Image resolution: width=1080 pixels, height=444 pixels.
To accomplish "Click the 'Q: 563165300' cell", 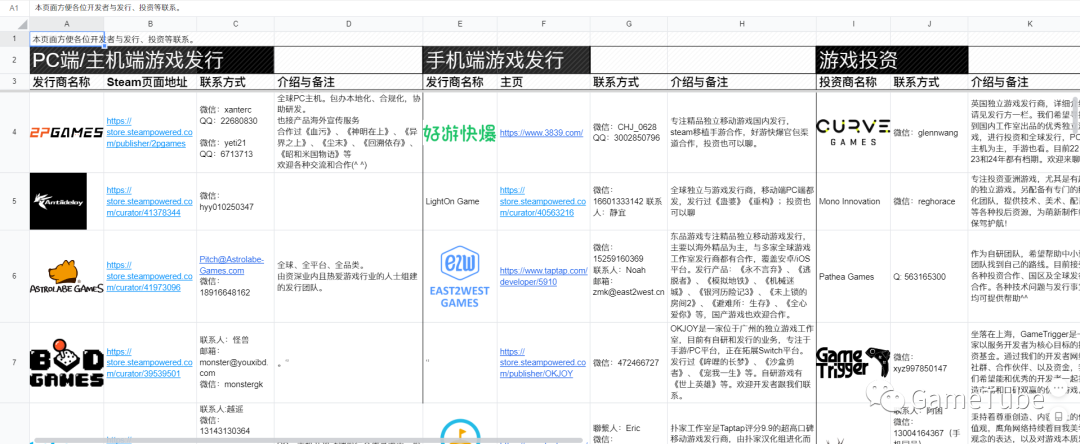I will (929, 276).
